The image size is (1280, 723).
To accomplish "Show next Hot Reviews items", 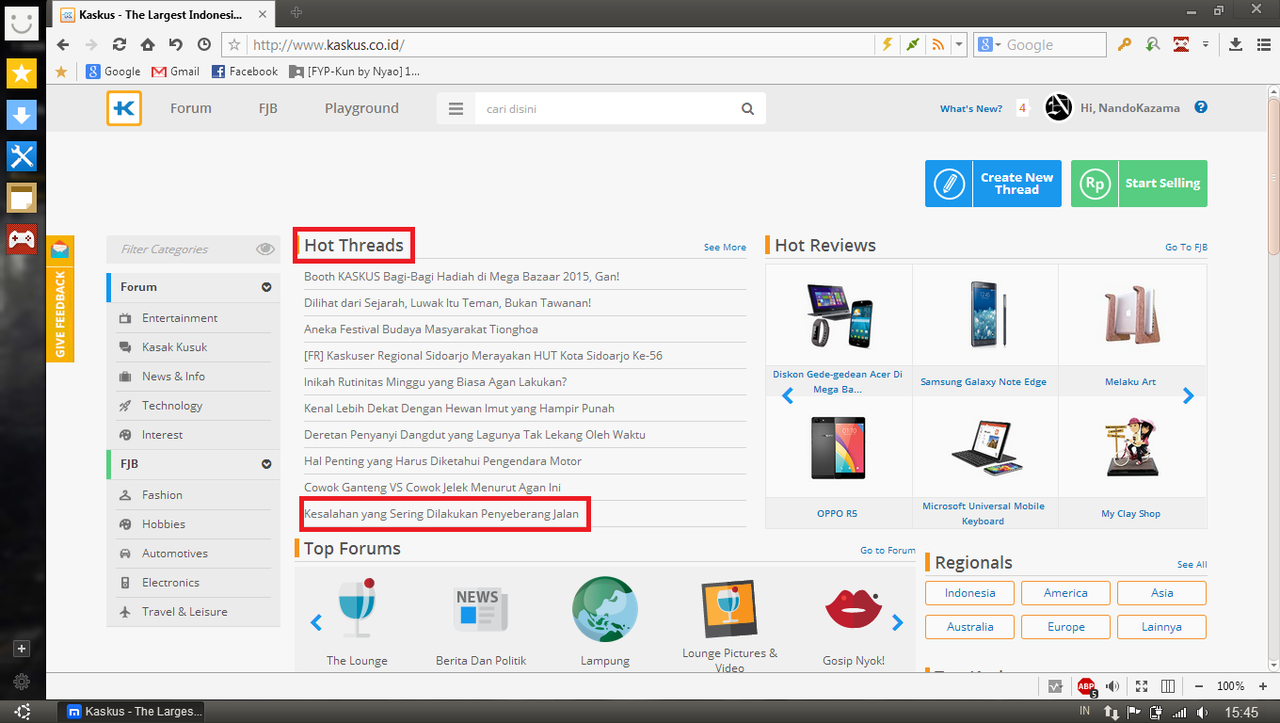I will click(x=1188, y=396).
